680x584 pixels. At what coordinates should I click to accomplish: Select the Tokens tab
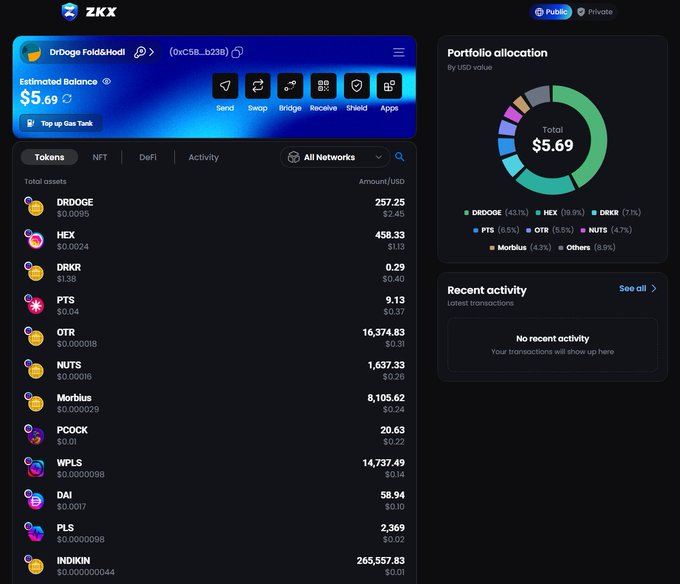[x=49, y=157]
